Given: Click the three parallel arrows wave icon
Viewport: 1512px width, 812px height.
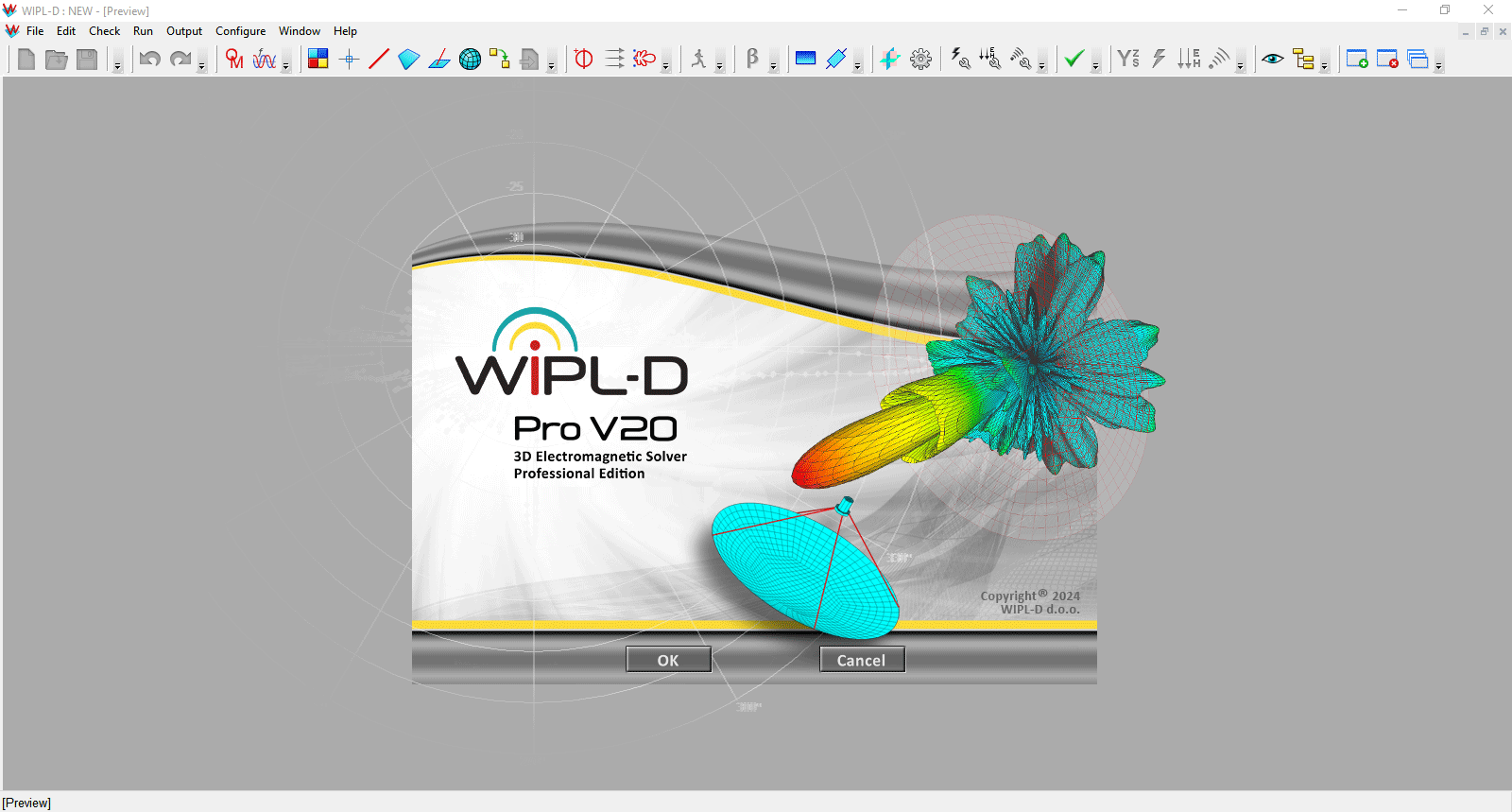Looking at the screenshot, I should 614,60.
